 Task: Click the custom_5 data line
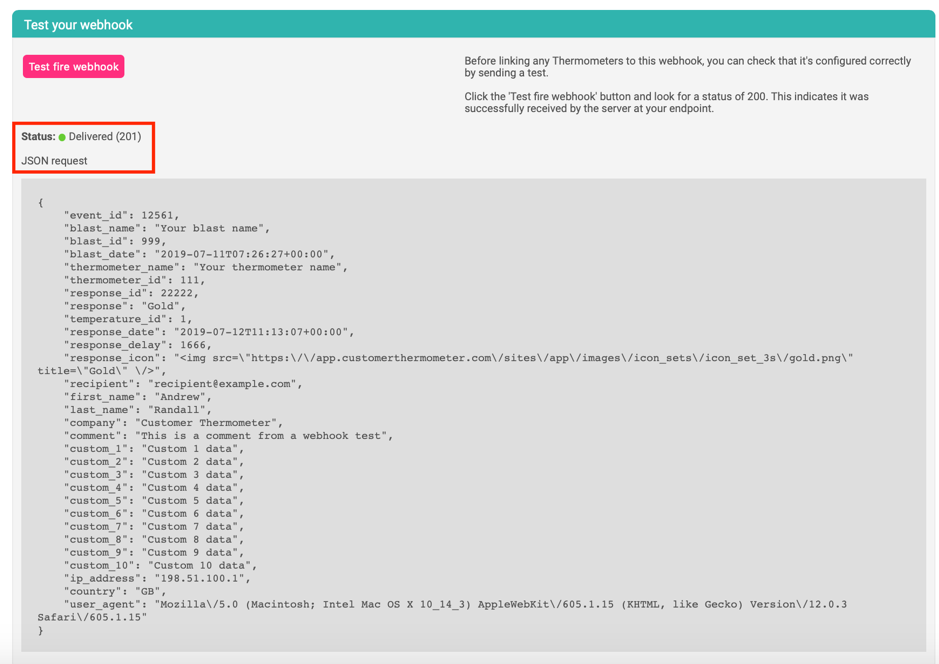(153, 501)
